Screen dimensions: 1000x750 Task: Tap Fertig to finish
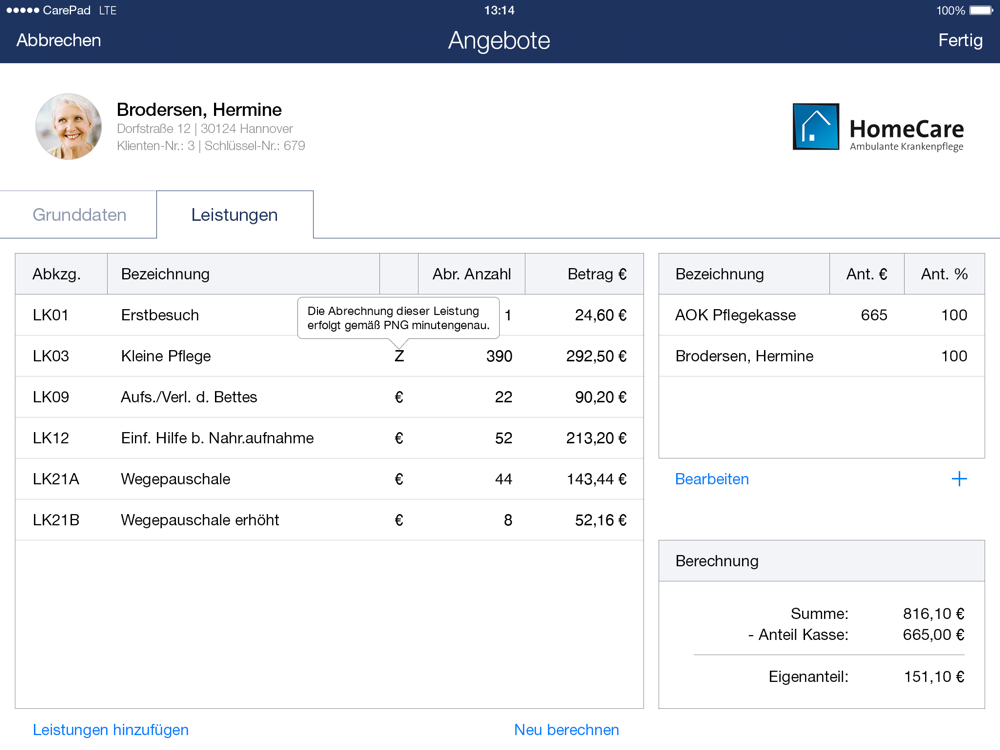point(960,41)
